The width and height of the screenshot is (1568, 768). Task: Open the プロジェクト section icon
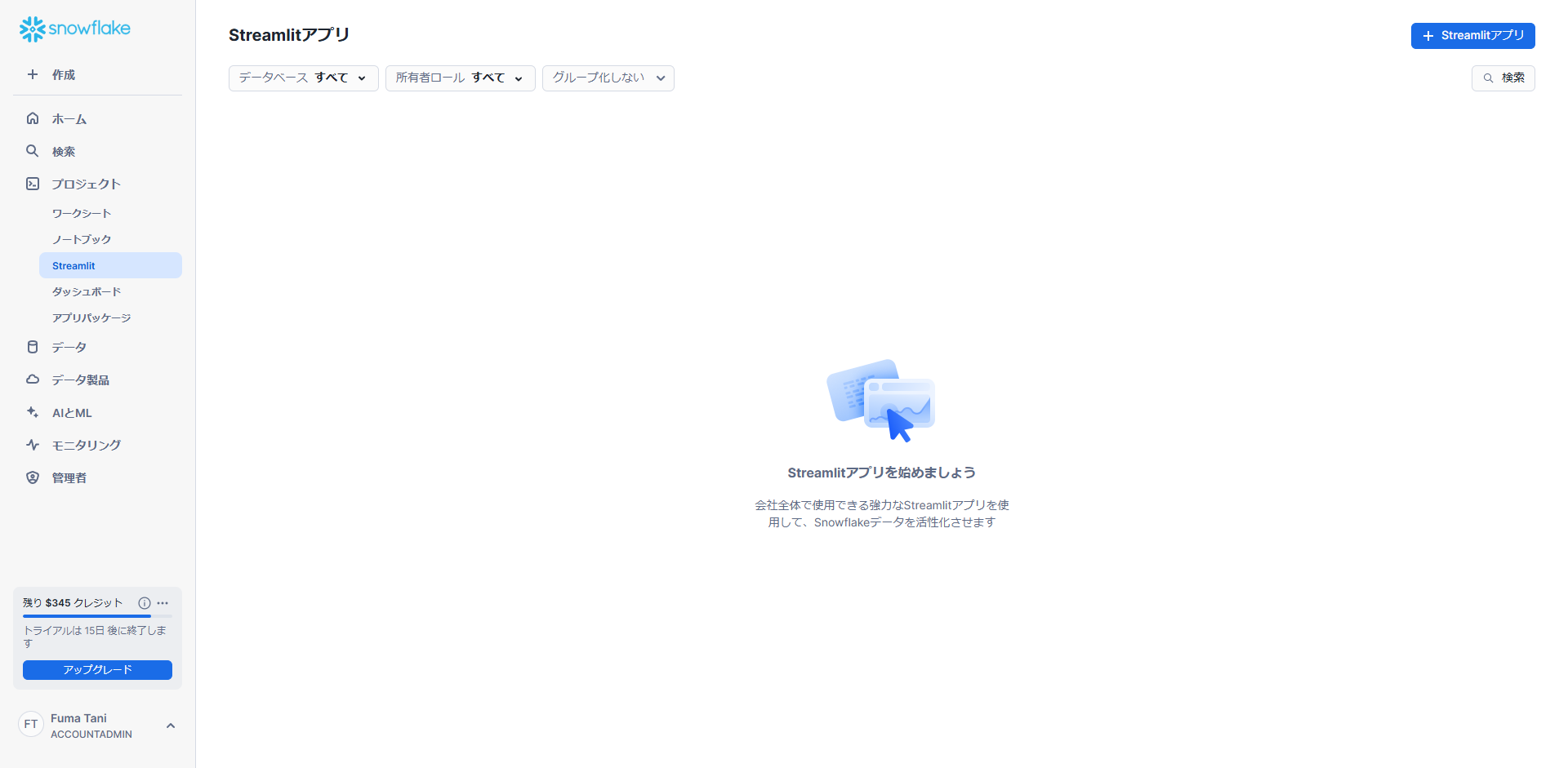pos(33,184)
